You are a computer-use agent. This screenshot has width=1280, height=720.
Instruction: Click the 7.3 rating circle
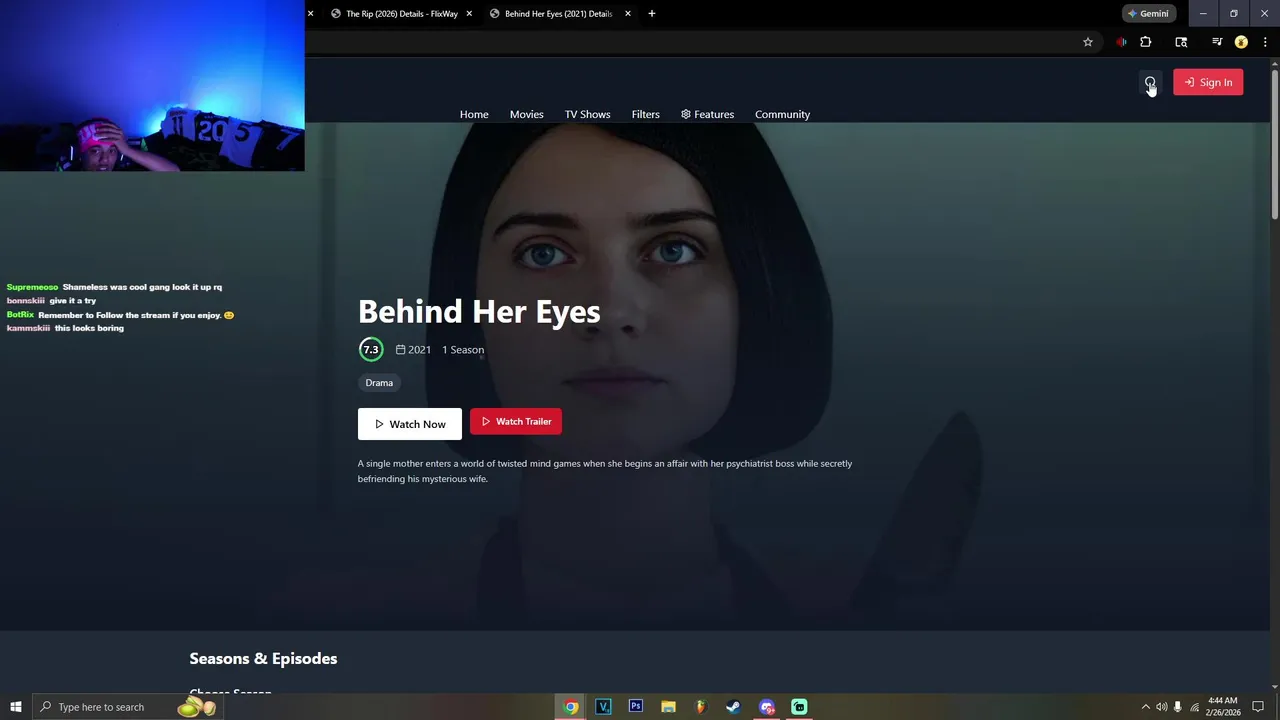[371, 349]
